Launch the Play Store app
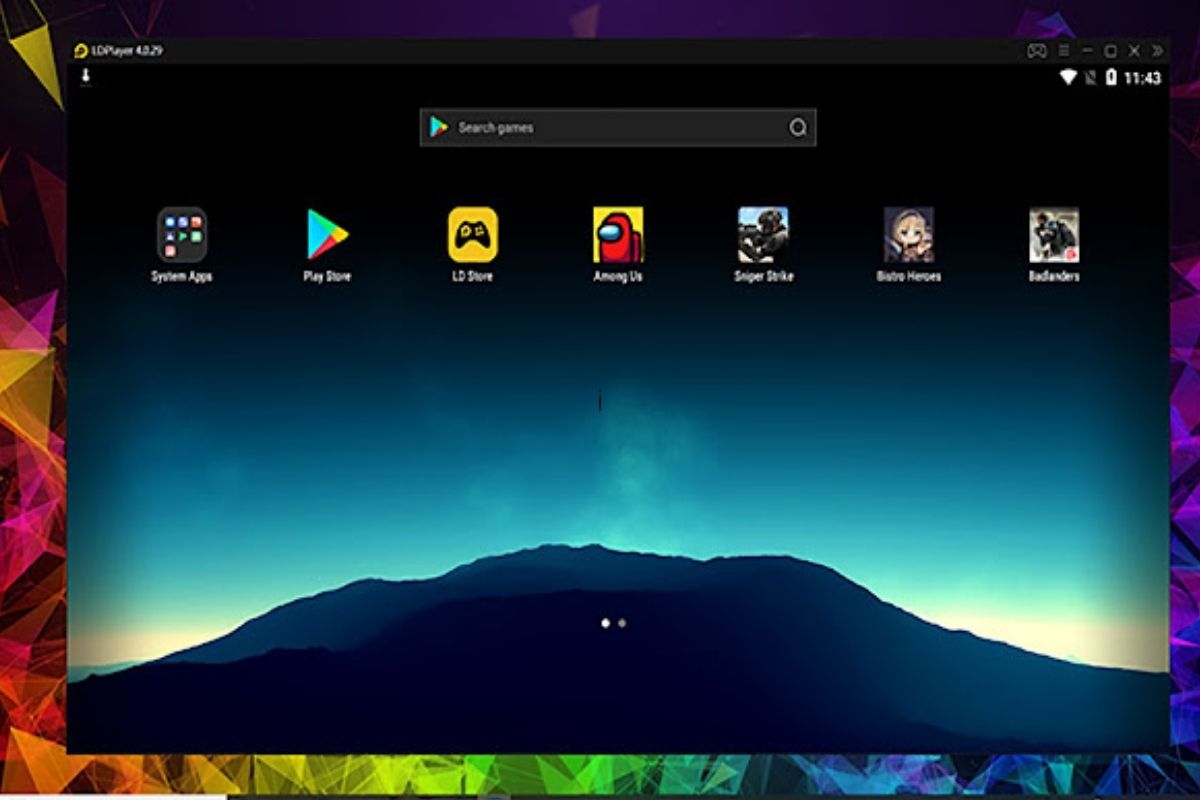1200x800 pixels. [327, 235]
